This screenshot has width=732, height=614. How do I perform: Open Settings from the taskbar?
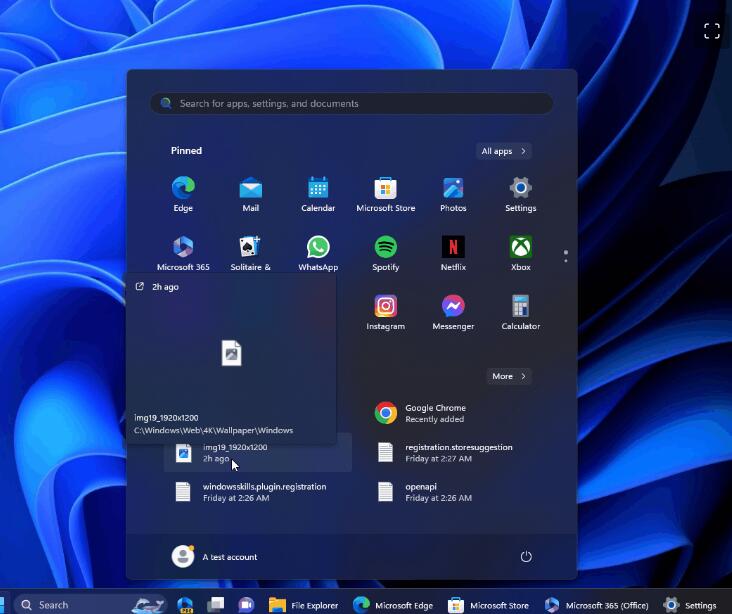690,605
